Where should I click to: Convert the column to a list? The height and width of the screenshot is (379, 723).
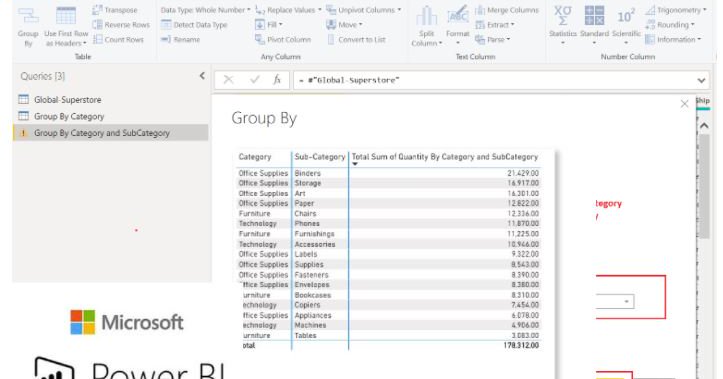coord(356,39)
